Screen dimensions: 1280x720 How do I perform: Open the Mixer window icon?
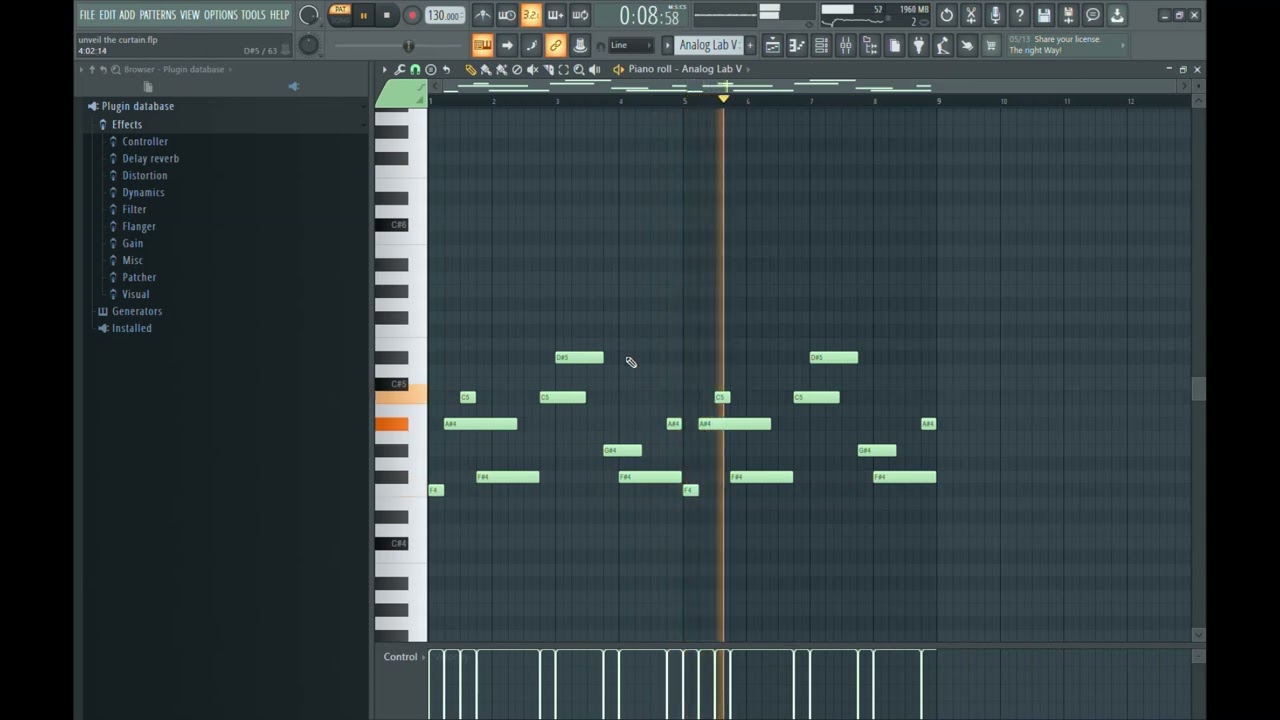pos(846,45)
